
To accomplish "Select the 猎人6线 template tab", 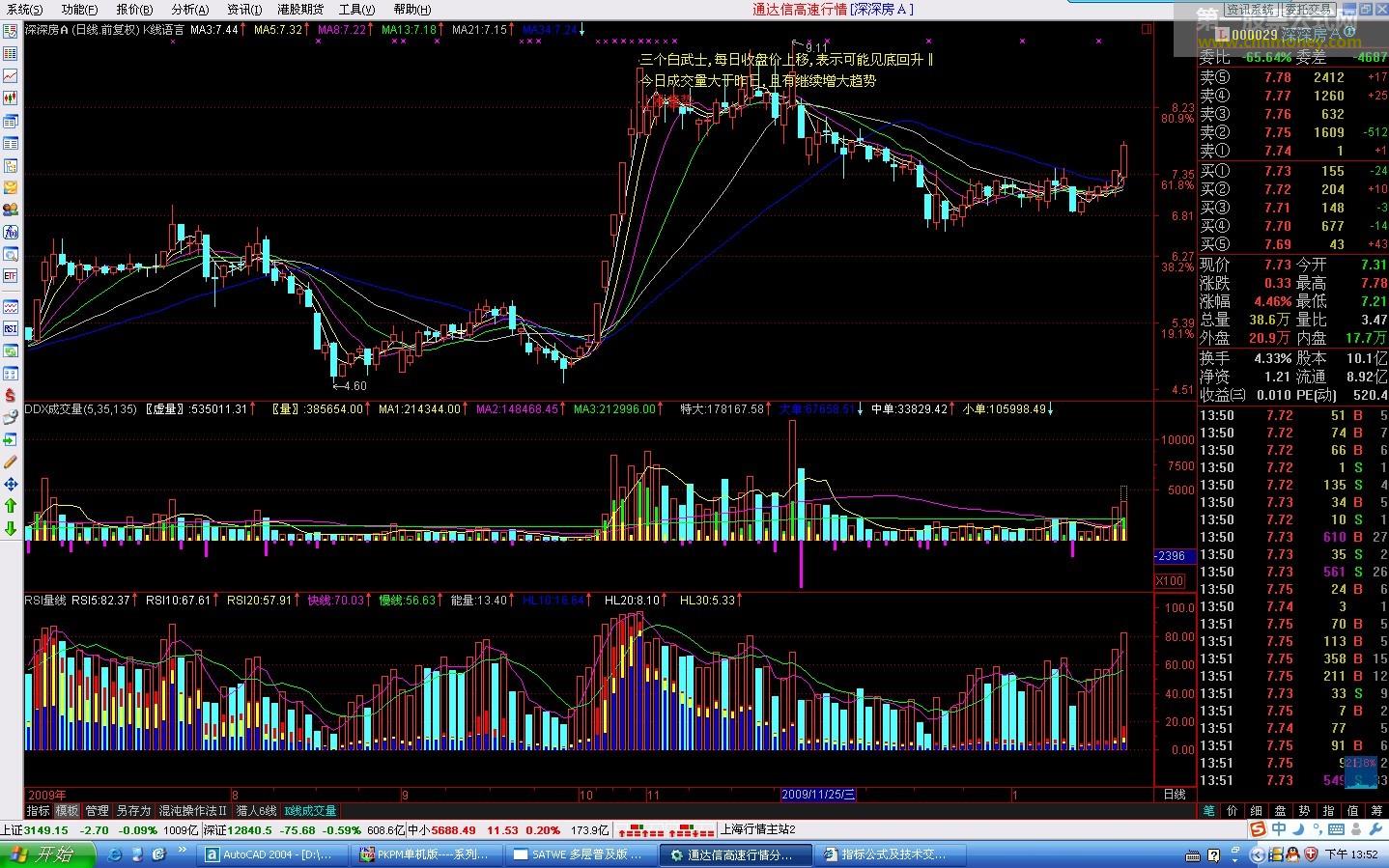I will pyautogui.click(x=256, y=811).
